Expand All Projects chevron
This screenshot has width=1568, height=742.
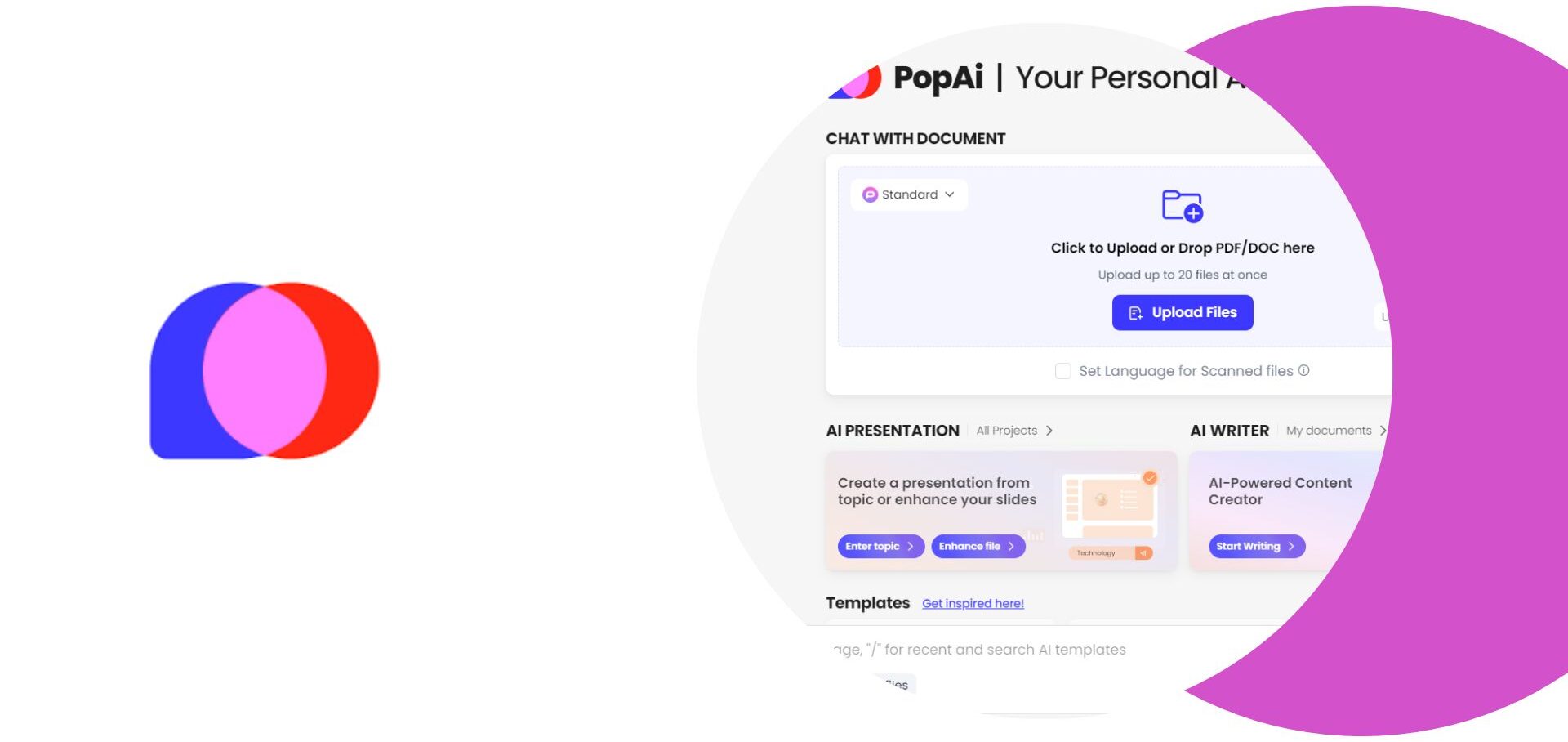[1049, 431]
